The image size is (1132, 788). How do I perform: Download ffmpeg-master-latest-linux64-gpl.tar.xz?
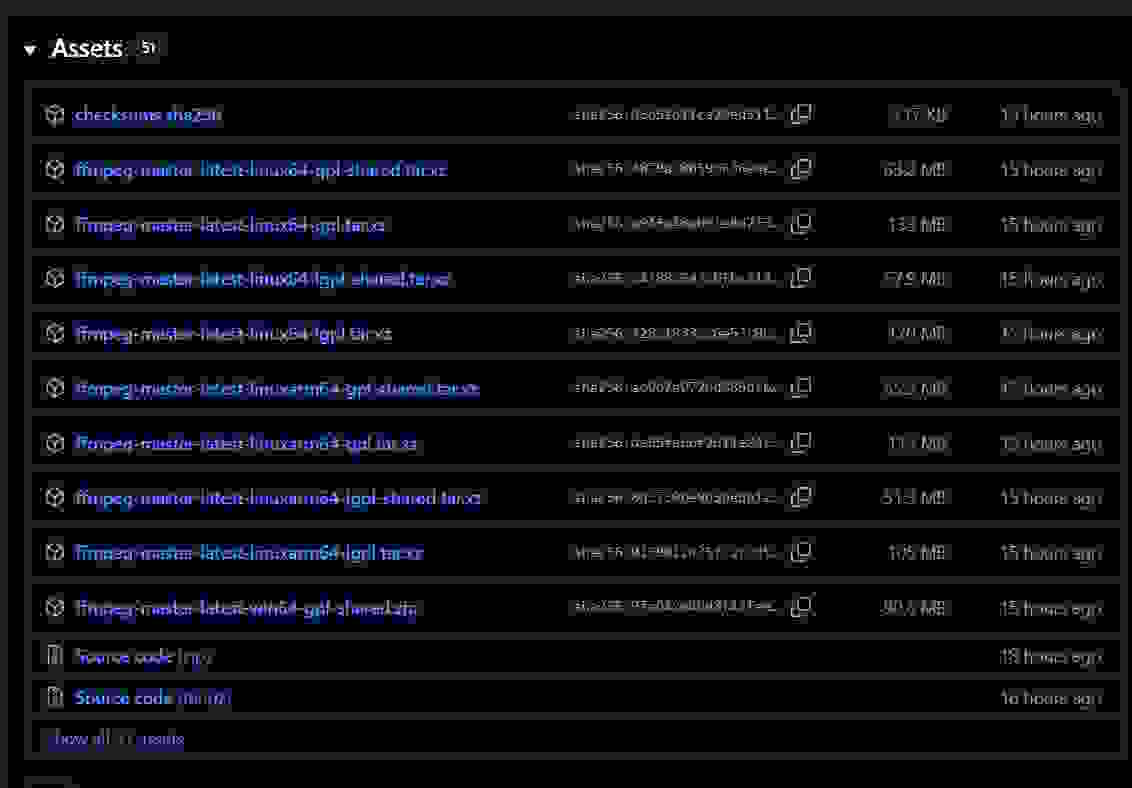click(x=230, y=225)
